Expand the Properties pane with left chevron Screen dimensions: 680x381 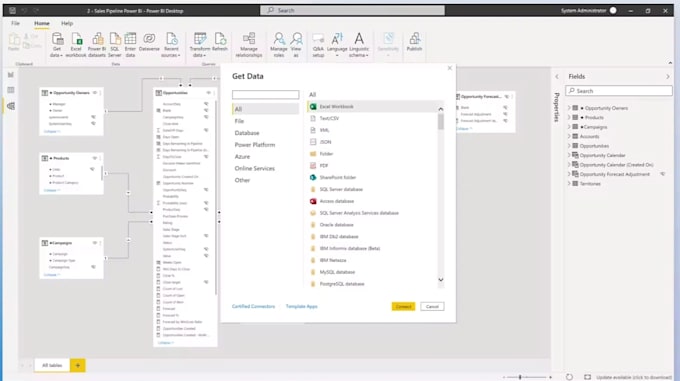coord(557,77)
